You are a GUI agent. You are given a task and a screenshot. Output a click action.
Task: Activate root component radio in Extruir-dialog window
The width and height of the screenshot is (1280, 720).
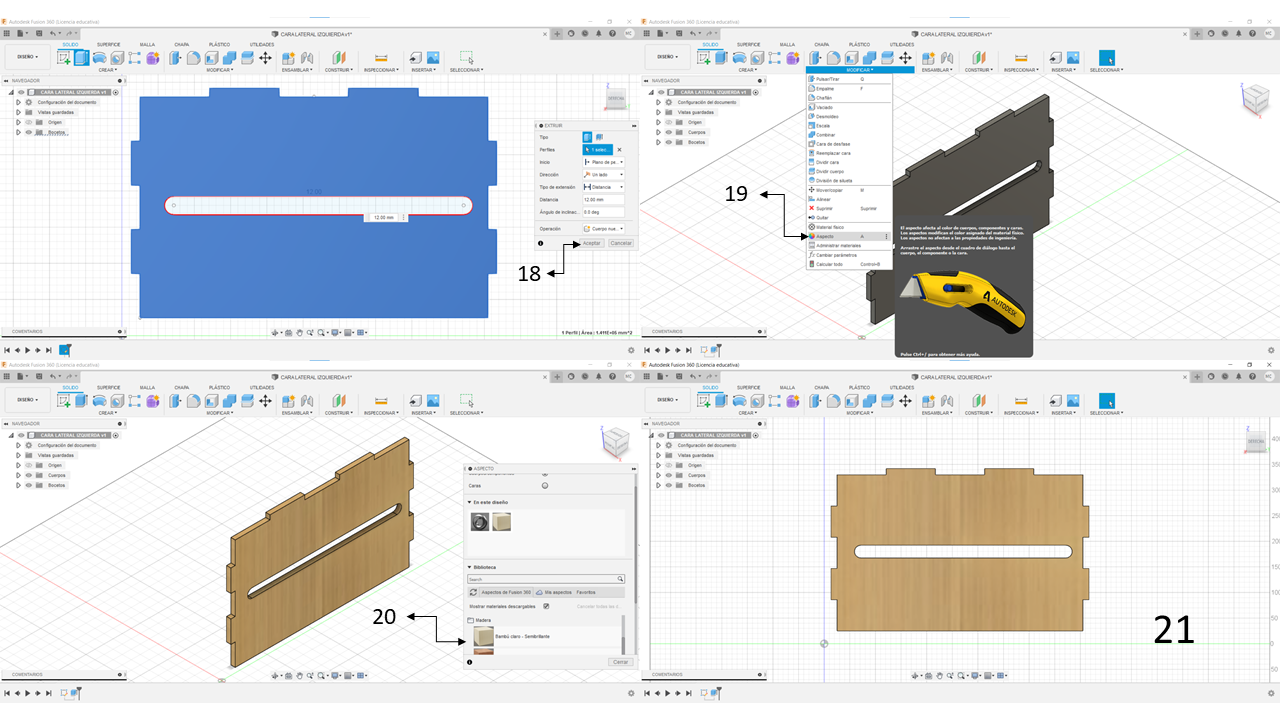pyautogui.click(x=116, y=92)
